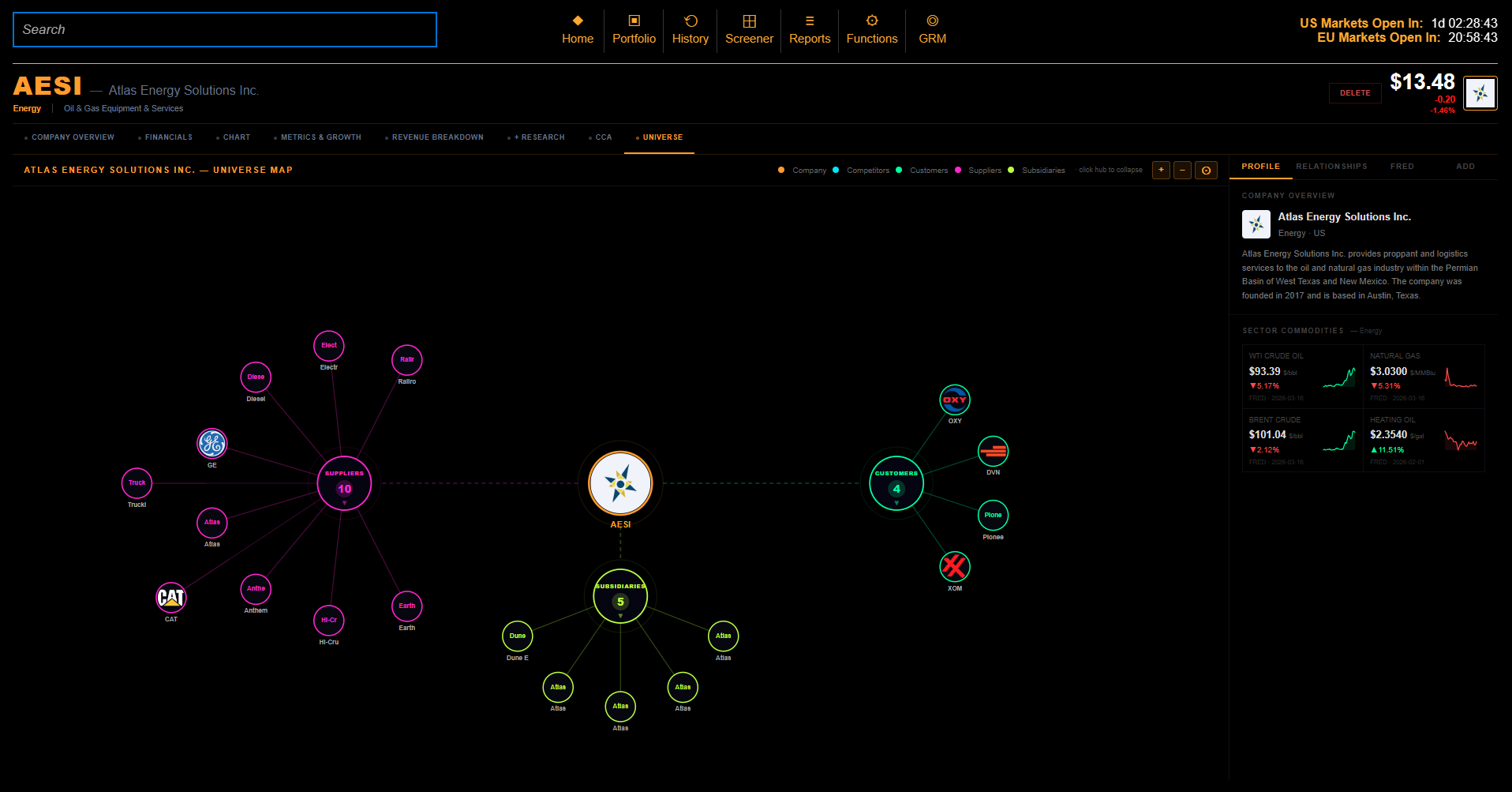Screen dimensions: 1512x792
Task: Open the Natural Gas commodity card
Action: coord(1424,377)
